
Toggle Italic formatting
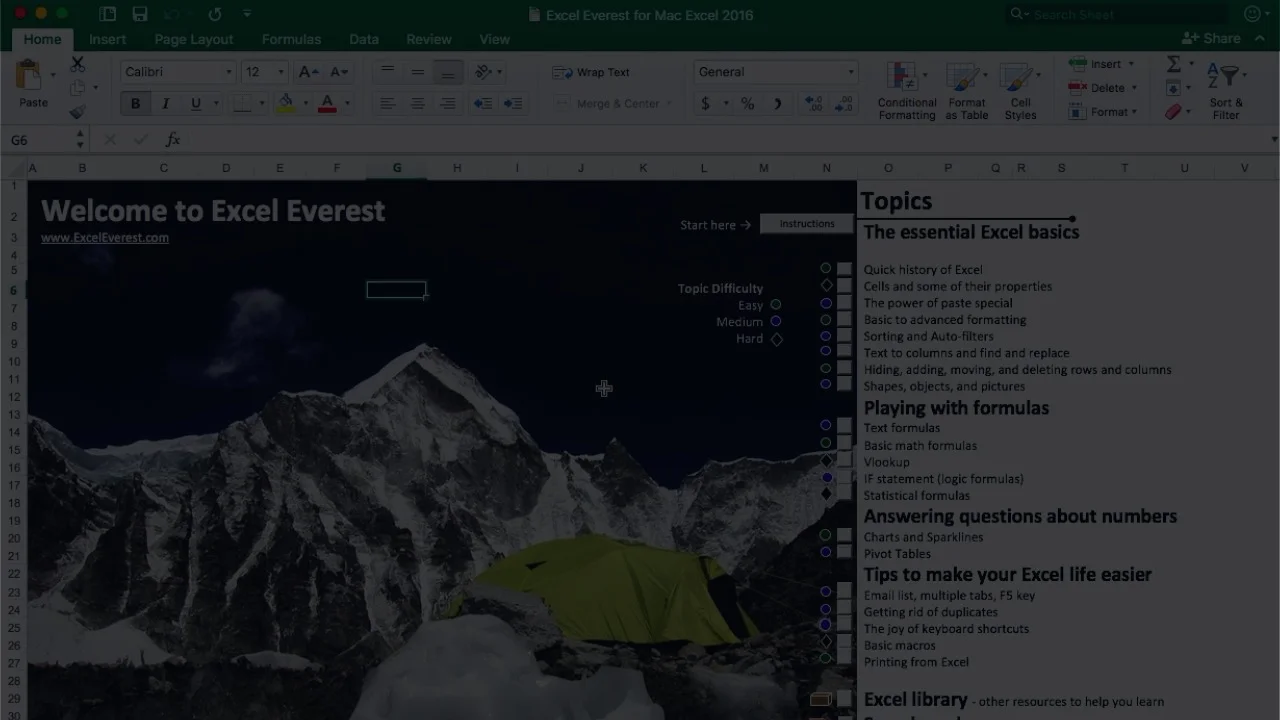(165, 104)
